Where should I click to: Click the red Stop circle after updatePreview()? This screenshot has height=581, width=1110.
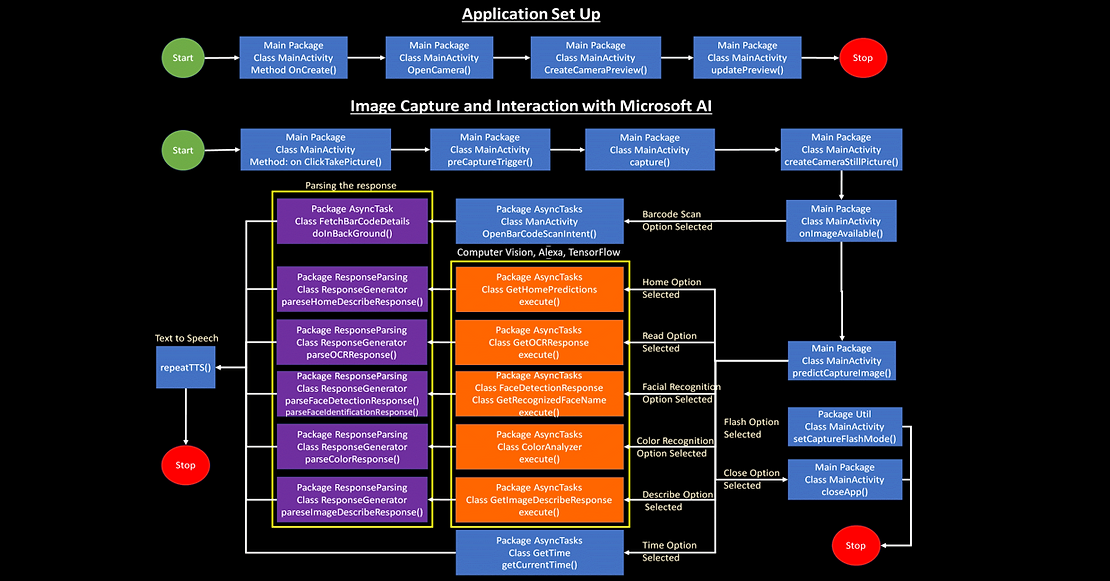[x=861, y=58]
